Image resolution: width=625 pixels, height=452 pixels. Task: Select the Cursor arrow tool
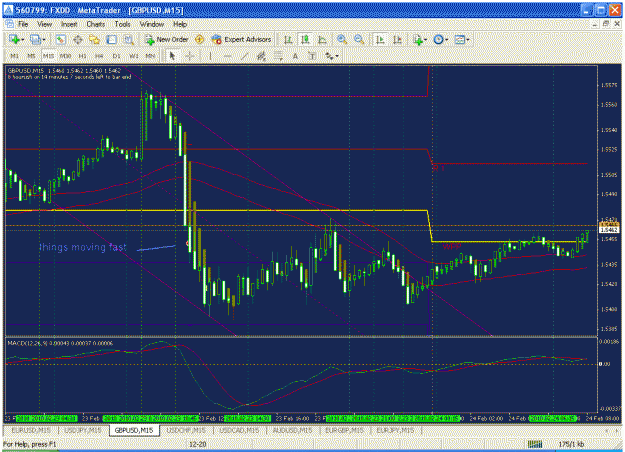point(172,56)
